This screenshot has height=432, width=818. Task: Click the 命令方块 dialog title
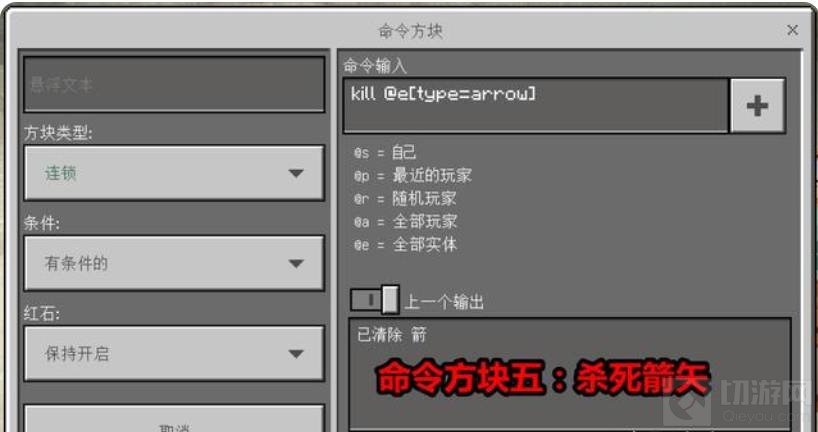coord(411,31)
